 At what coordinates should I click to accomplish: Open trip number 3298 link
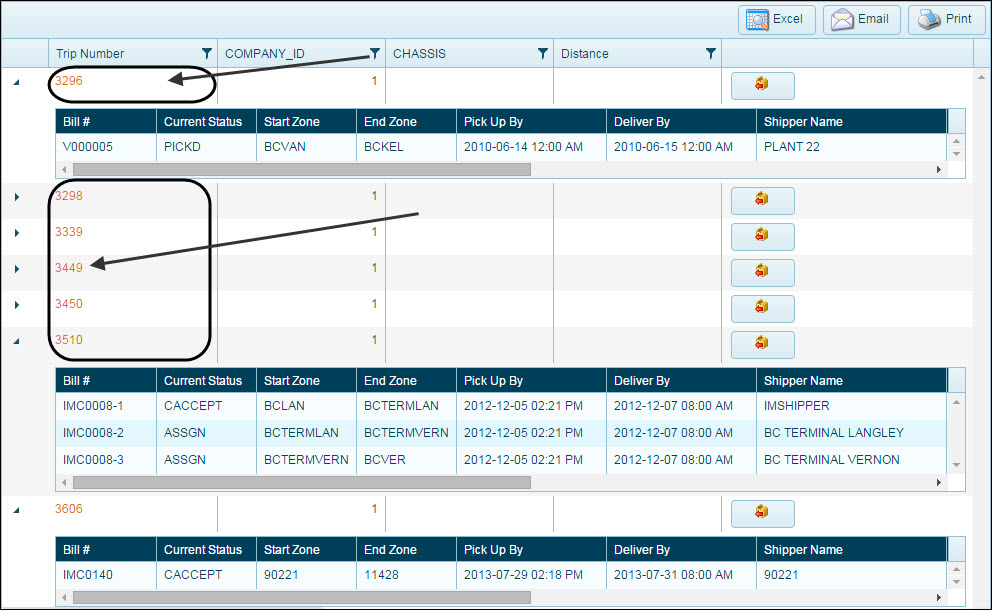(68, 196)
